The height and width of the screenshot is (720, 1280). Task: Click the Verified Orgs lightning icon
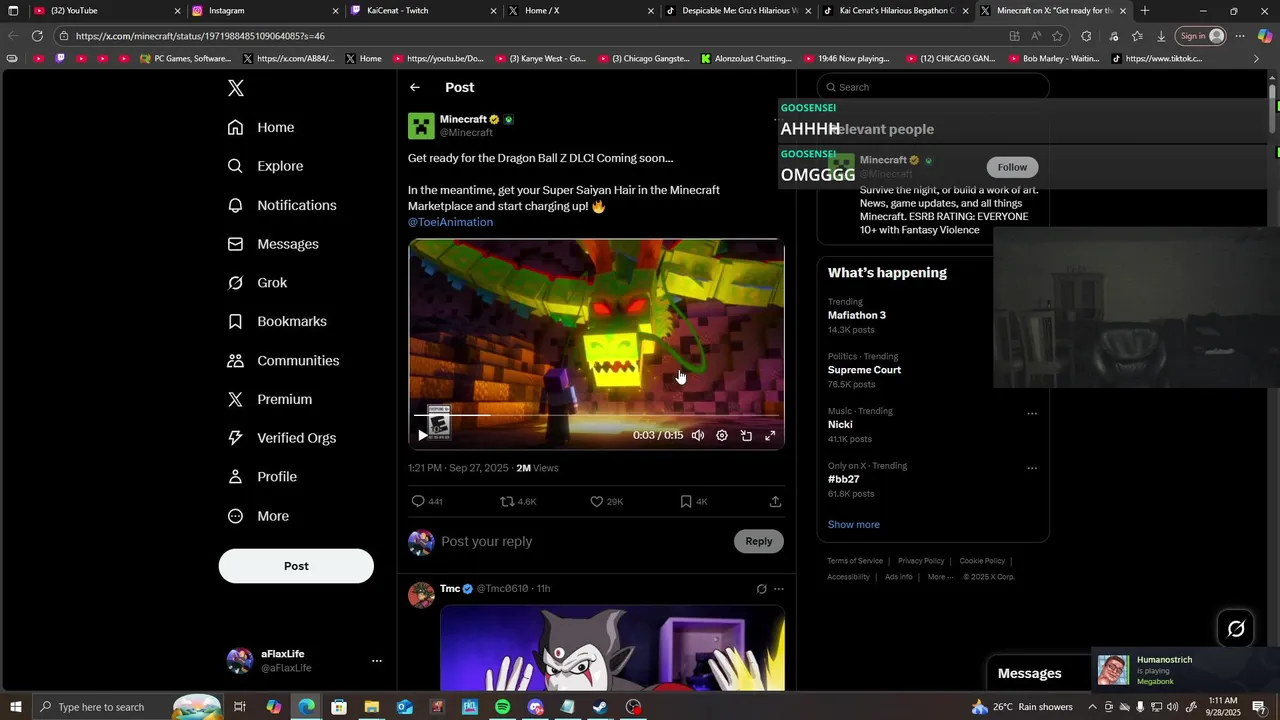(x=235, y=438)
